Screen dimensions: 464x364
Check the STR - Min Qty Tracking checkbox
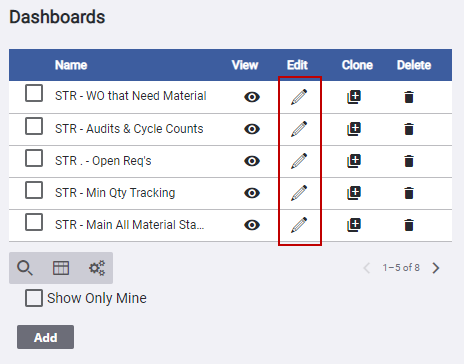point(34,190)
